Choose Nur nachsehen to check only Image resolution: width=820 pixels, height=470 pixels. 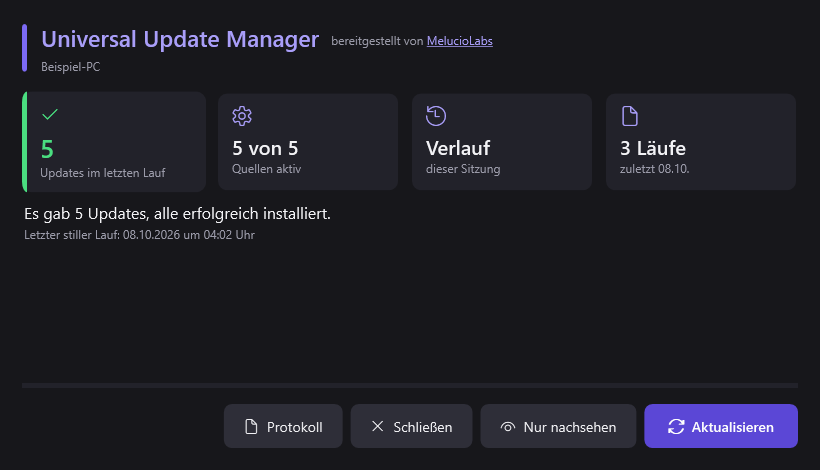coord(558,426)
